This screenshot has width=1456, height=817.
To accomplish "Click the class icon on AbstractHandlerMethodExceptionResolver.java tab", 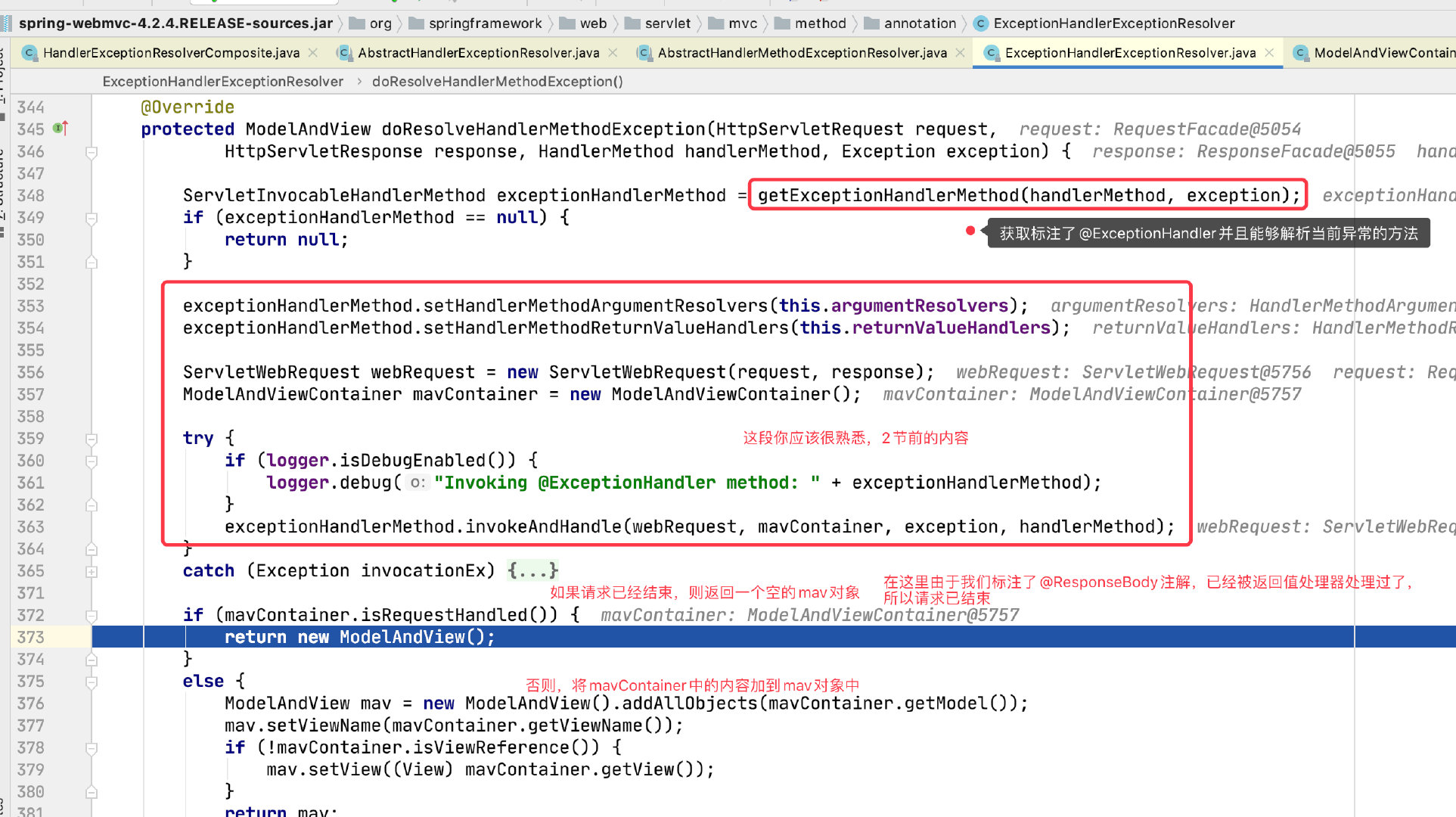I will (644, 53).
